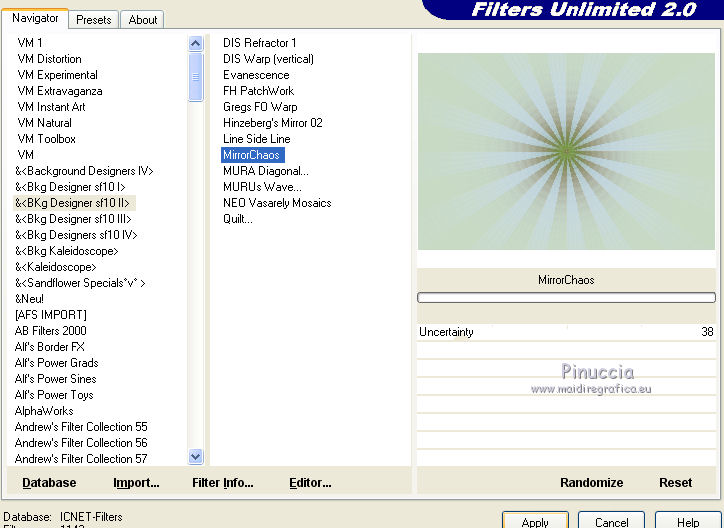Select VM Toolbox category
Screen dimensions: 724x528
pos(46,139)
